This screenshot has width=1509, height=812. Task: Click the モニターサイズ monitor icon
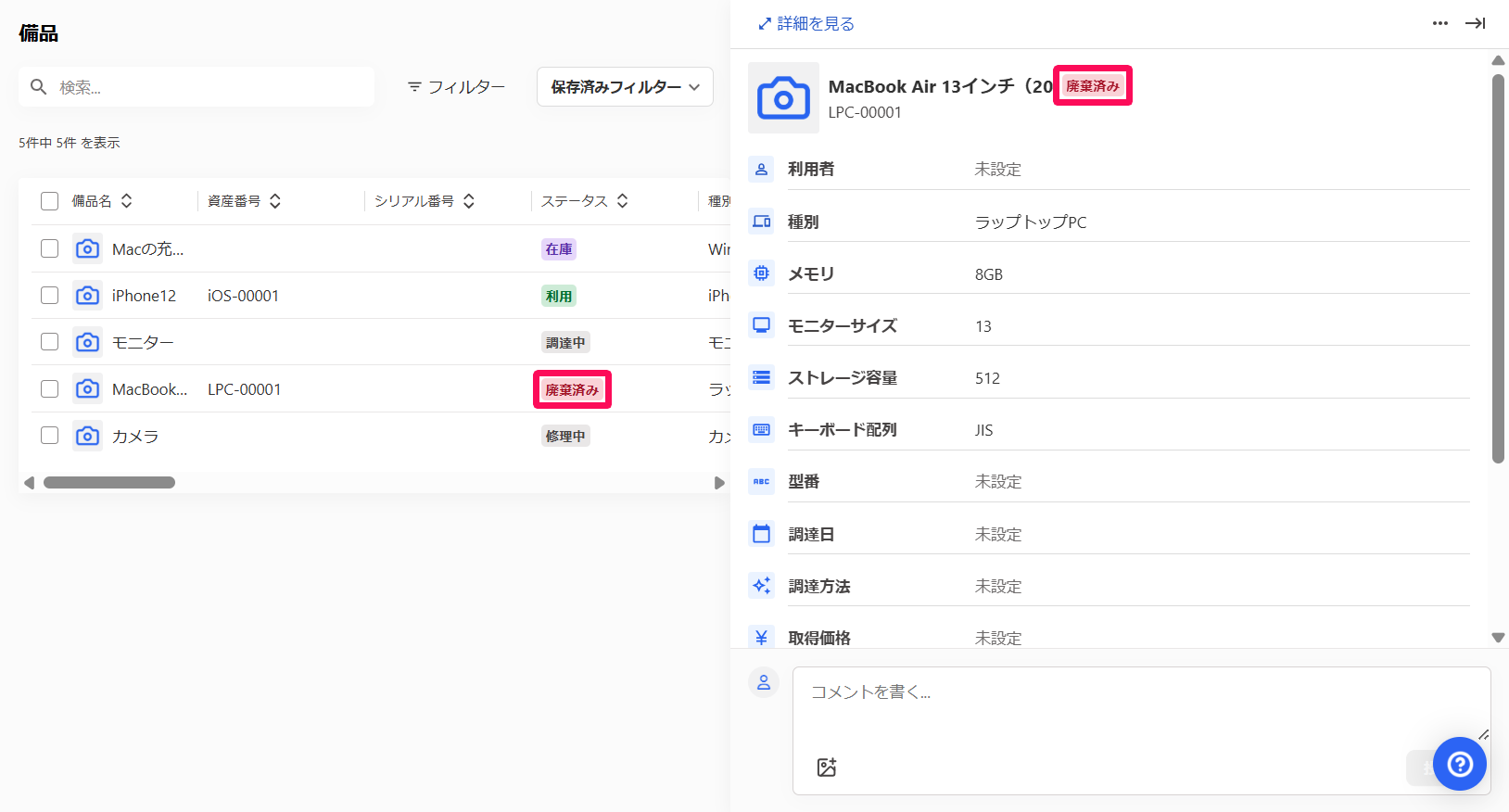[x=761, y=325]
